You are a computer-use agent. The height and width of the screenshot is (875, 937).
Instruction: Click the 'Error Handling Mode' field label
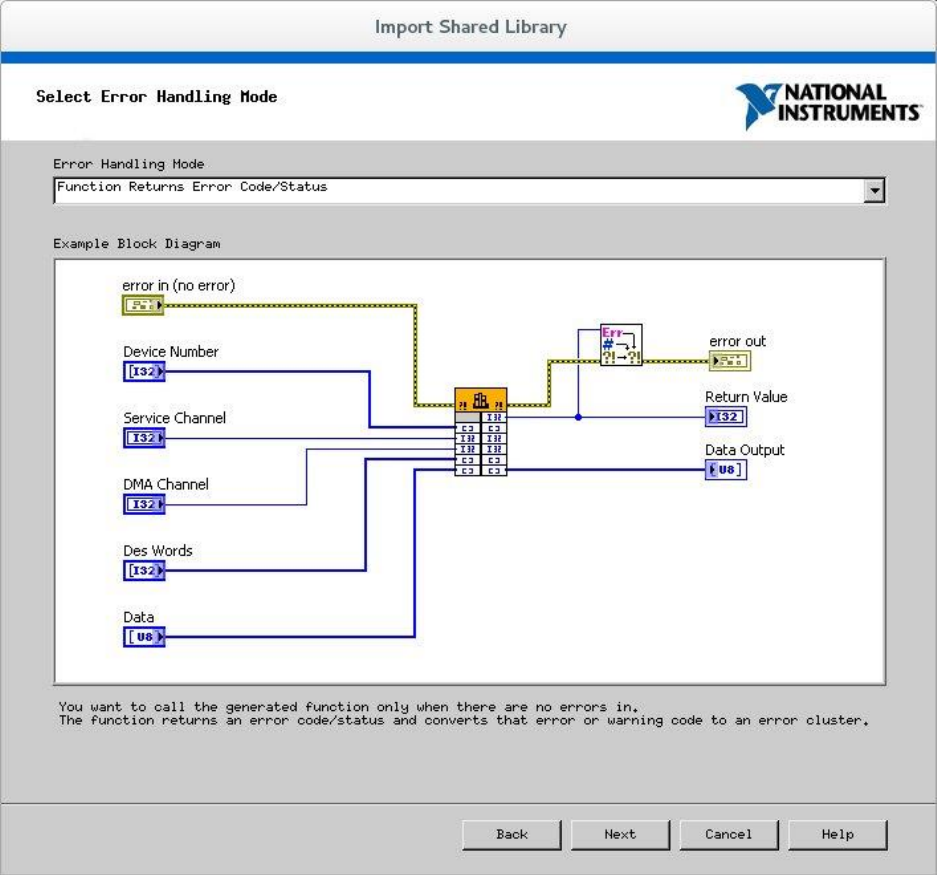point(128,164)
